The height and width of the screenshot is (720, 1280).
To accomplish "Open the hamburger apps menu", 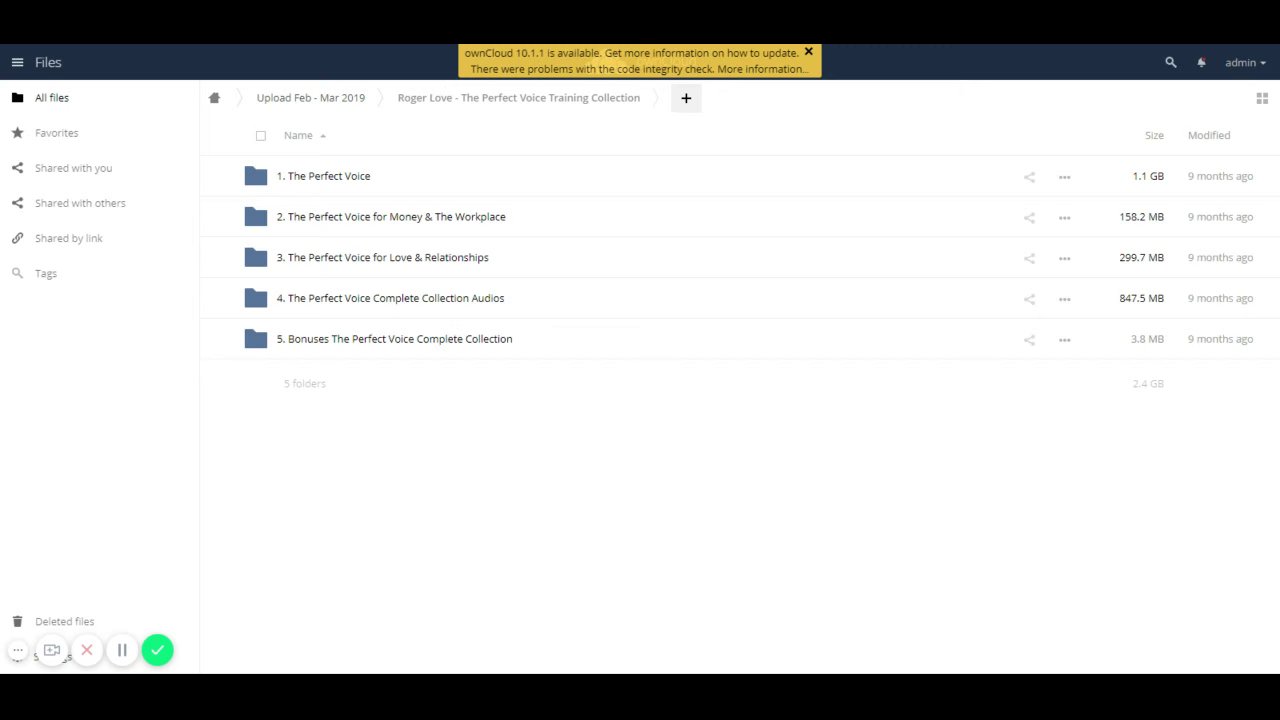I will [x=17, y=62].
